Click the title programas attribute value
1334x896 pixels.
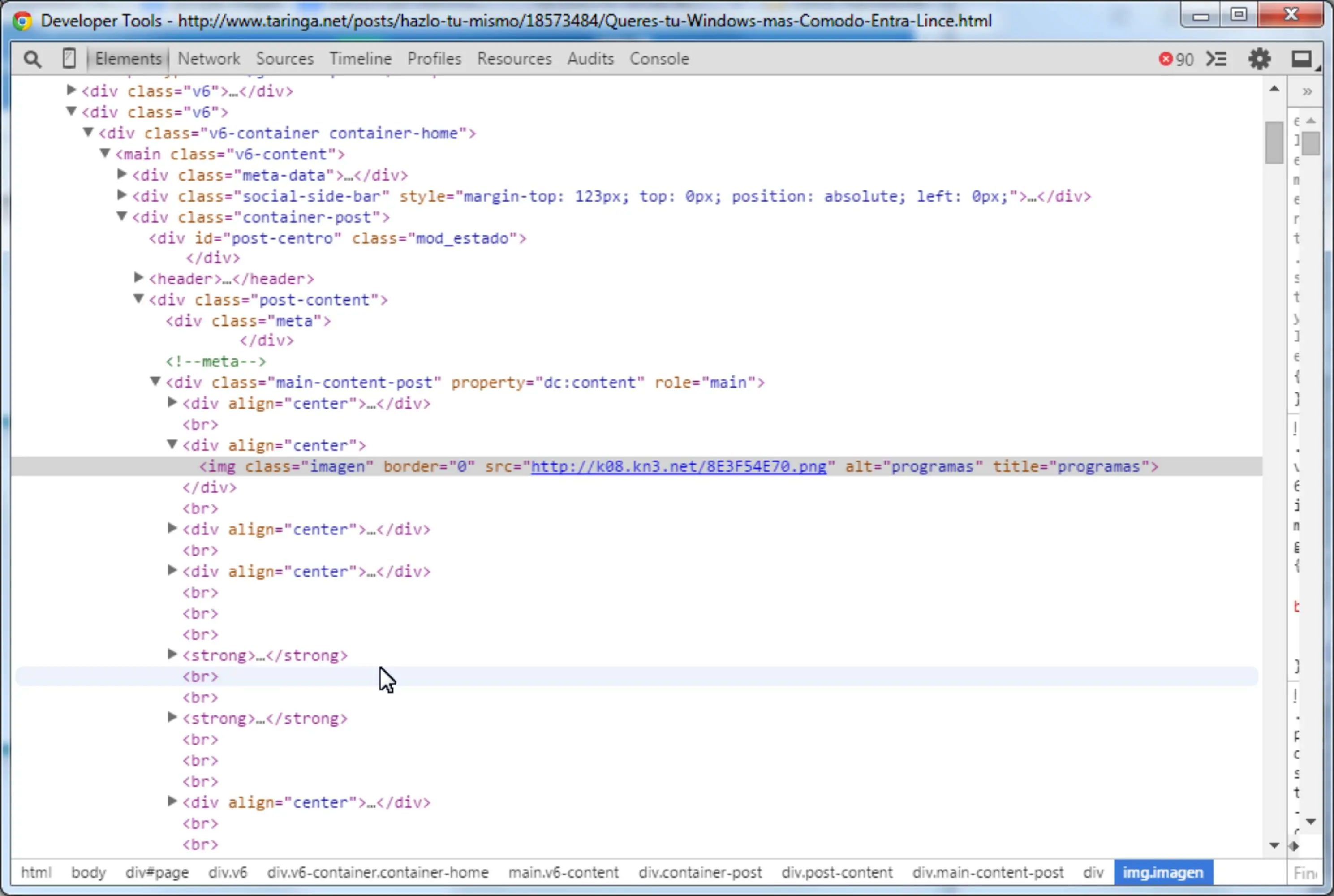click(x=1098, y=467)
